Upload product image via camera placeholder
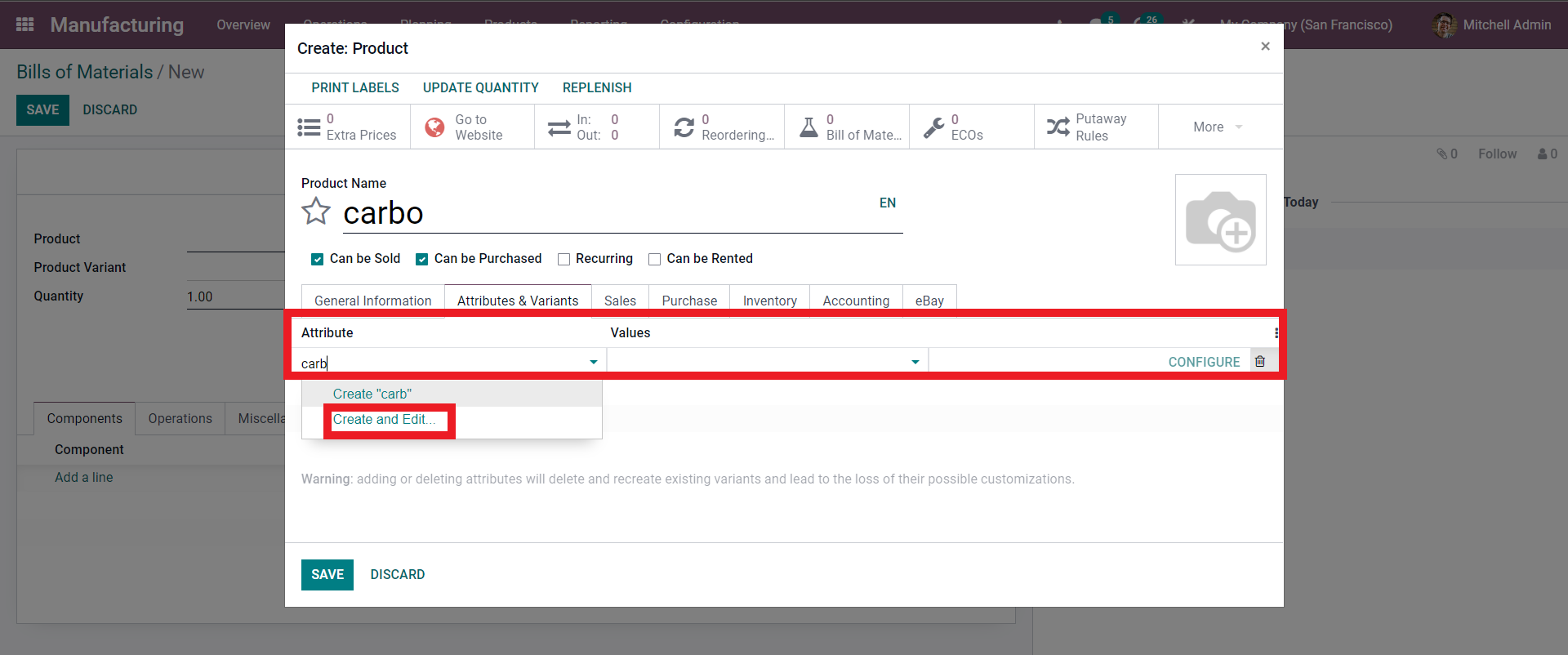This screenshot has width=1568, height=655. click(1220, 220)
